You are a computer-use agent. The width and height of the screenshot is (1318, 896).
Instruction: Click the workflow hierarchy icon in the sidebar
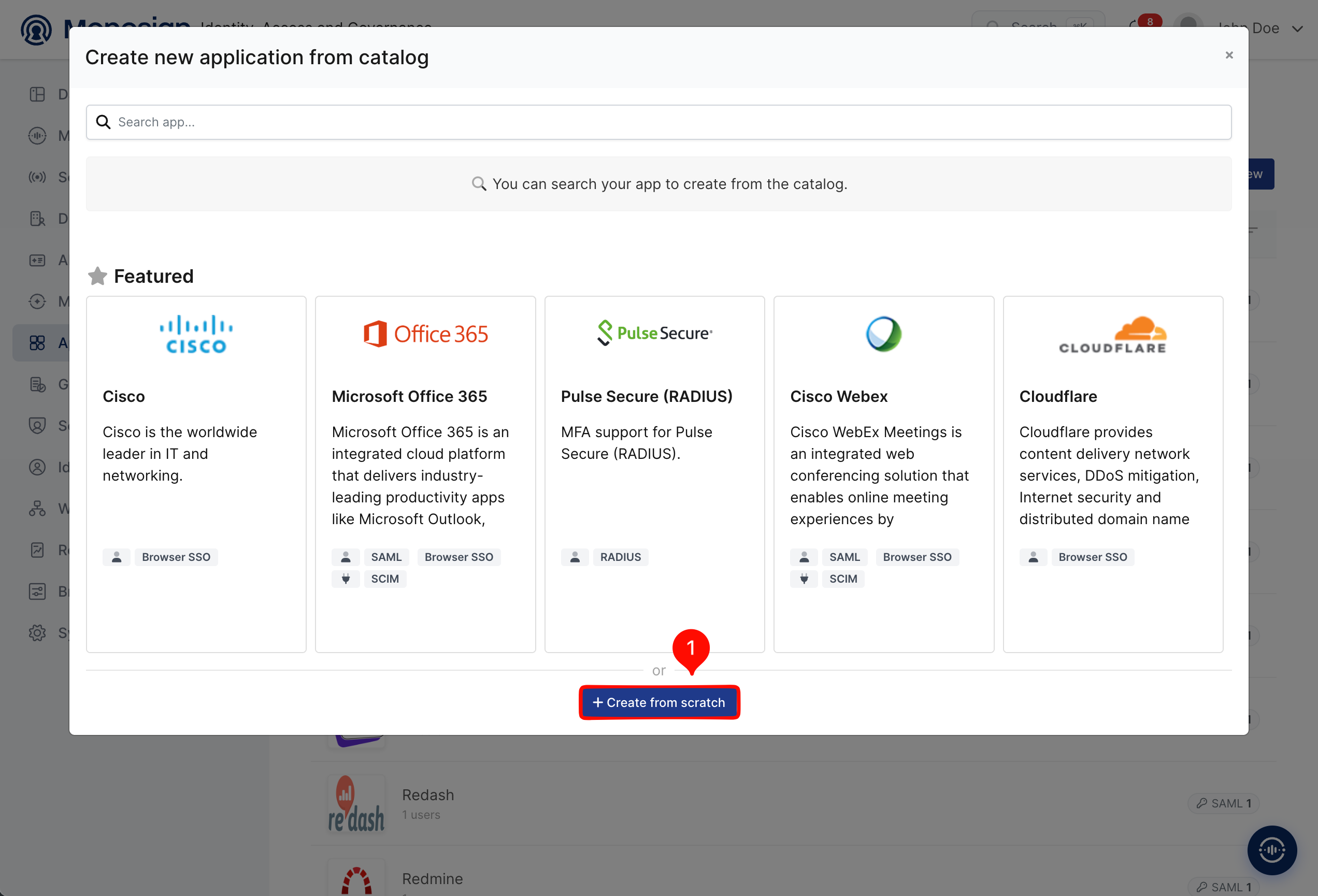tap(37, 508)
